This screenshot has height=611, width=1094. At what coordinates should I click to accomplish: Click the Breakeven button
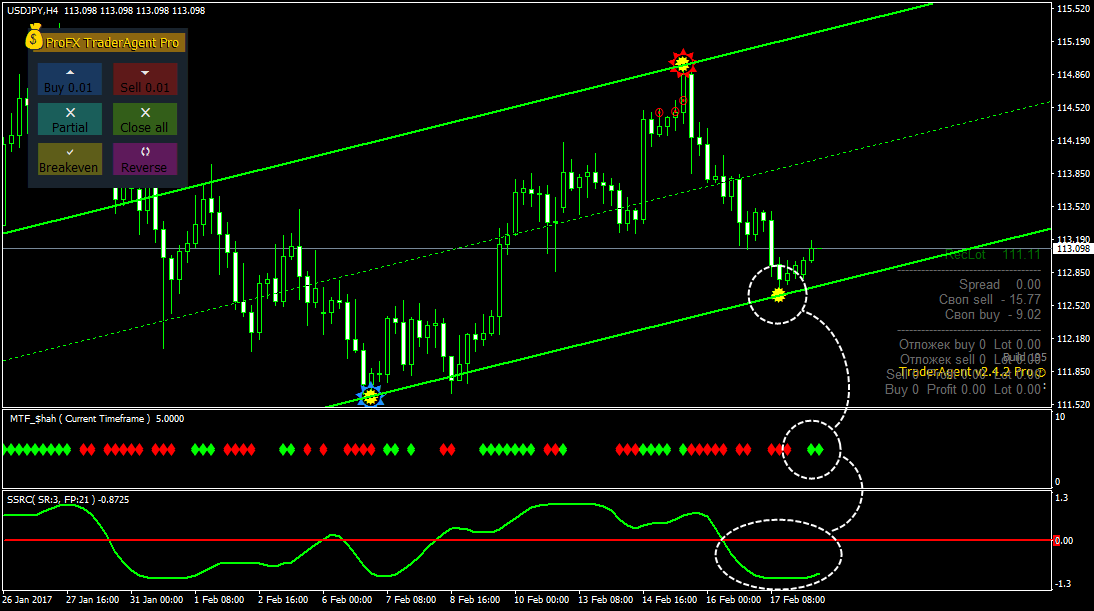70,159
